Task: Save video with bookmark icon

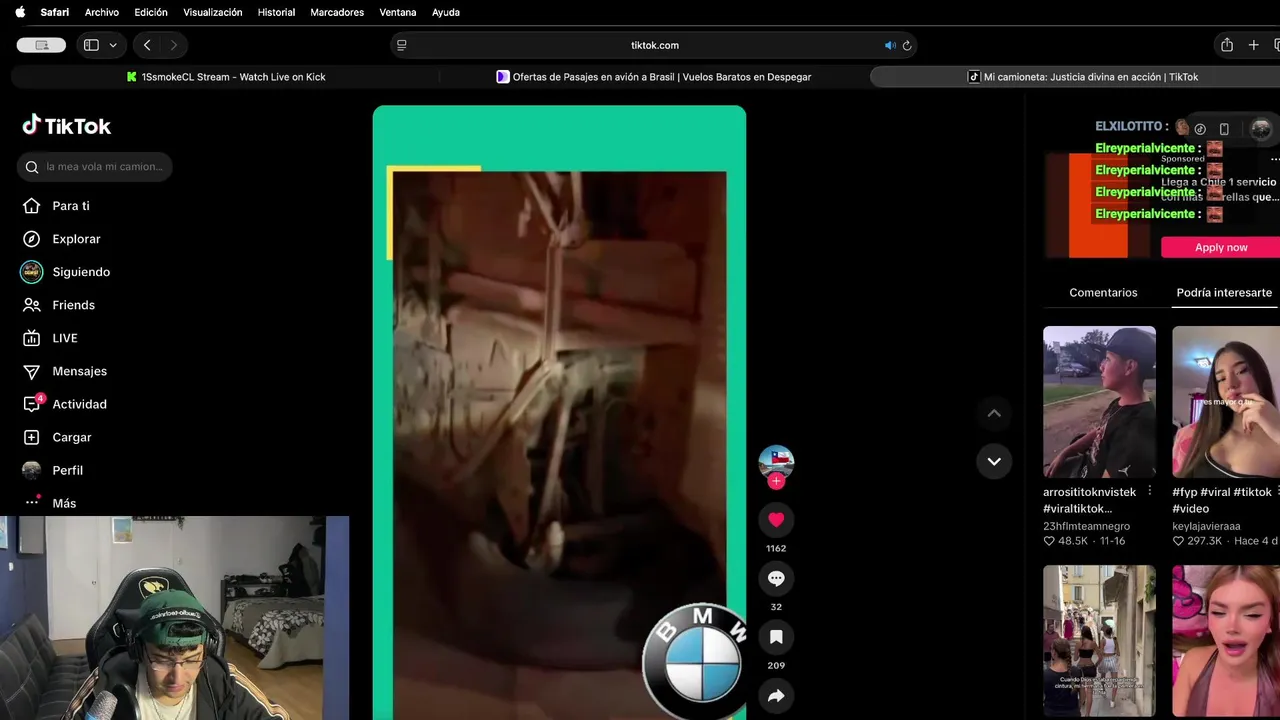Action: [776, 637]
